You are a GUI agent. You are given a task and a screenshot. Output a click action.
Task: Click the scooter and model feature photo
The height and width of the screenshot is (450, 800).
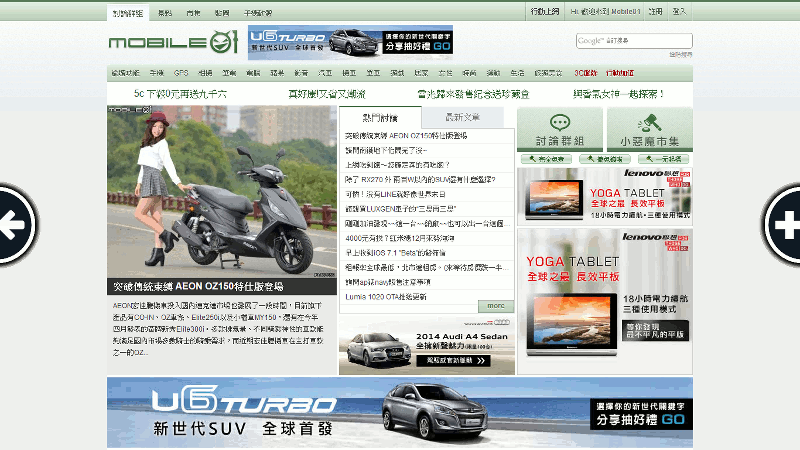click(222, 192)
